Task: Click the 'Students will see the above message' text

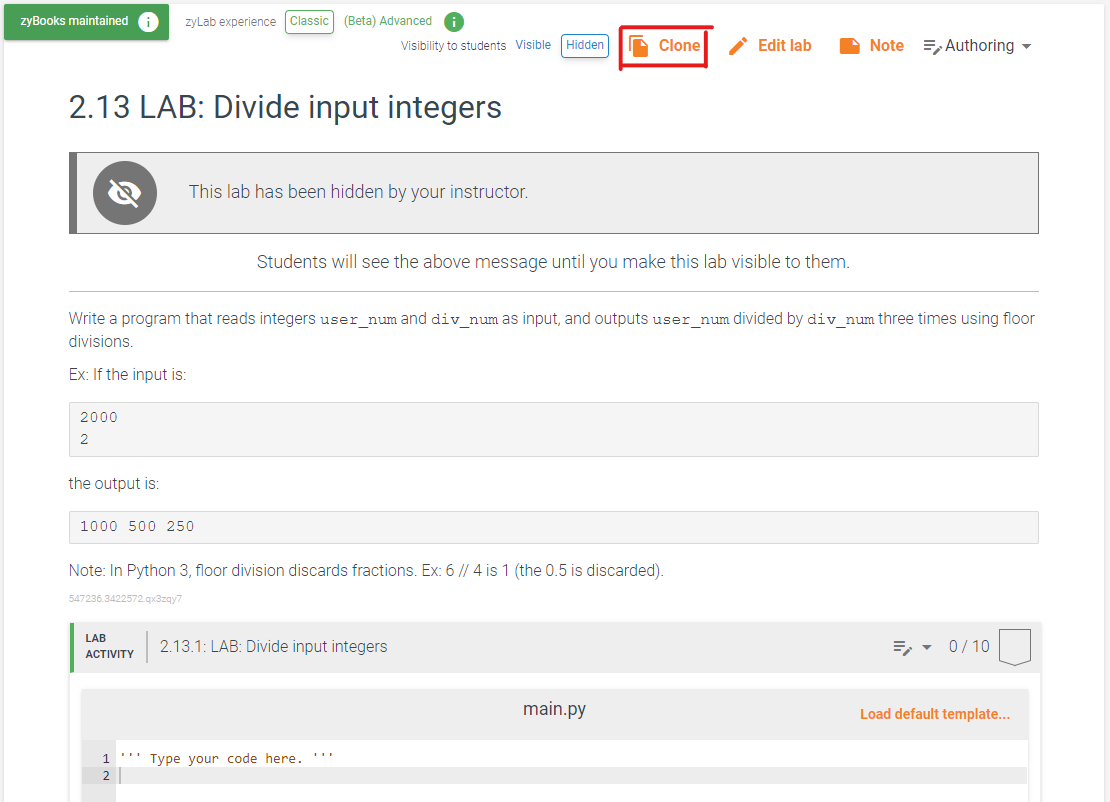Action: point(553,262)
